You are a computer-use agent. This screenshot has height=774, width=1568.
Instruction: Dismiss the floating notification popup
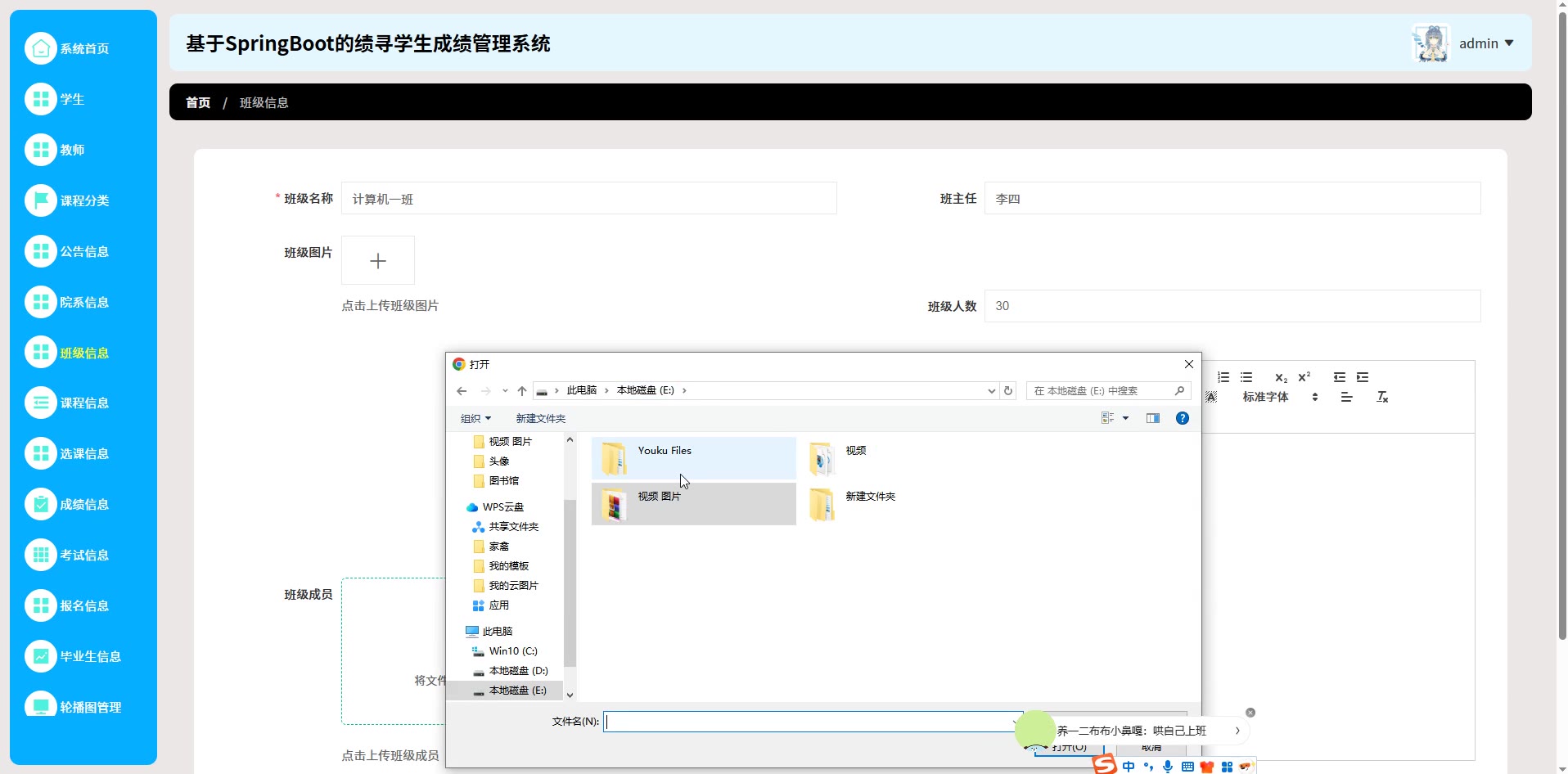point(1250,713)
